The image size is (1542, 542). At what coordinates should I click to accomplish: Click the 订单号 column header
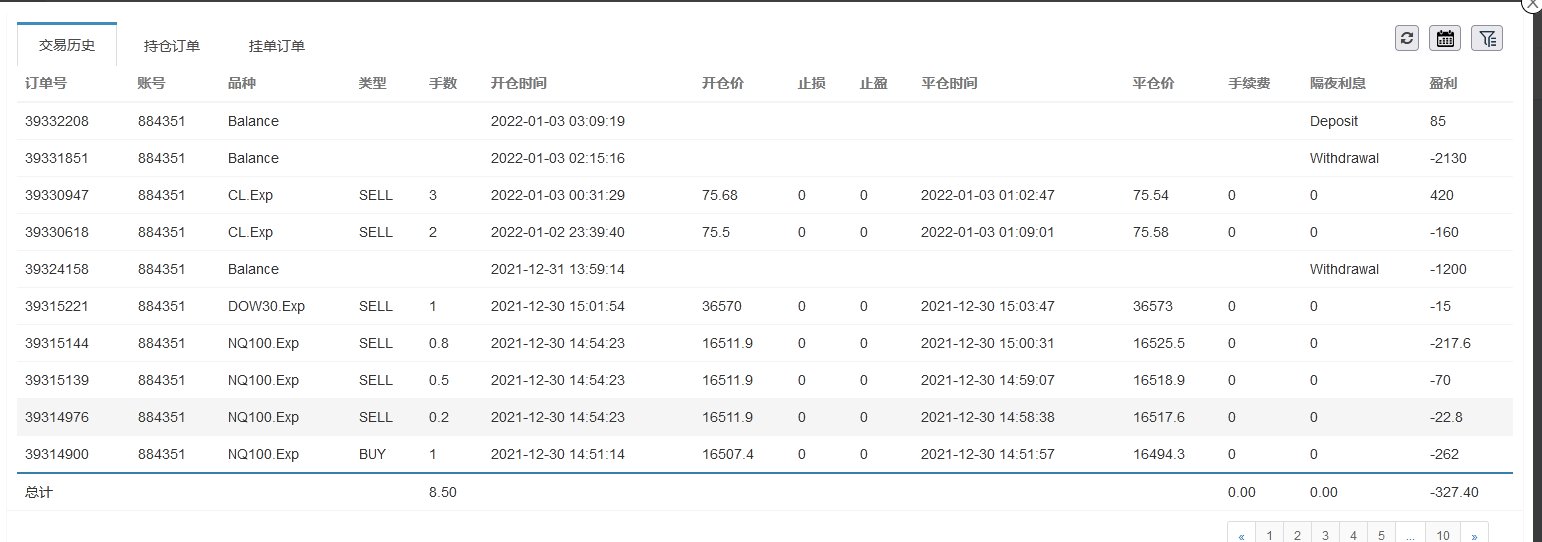coord(46,83)
